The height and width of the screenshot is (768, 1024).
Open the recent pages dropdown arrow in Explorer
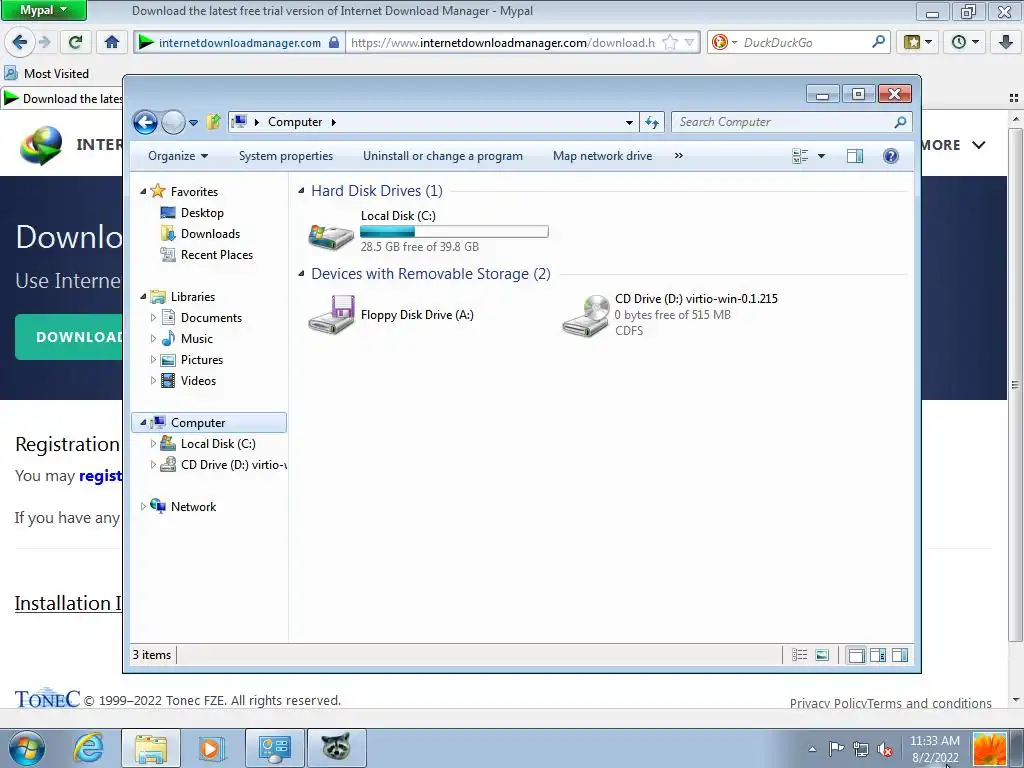pyautogui.click(x=193, y=123)
